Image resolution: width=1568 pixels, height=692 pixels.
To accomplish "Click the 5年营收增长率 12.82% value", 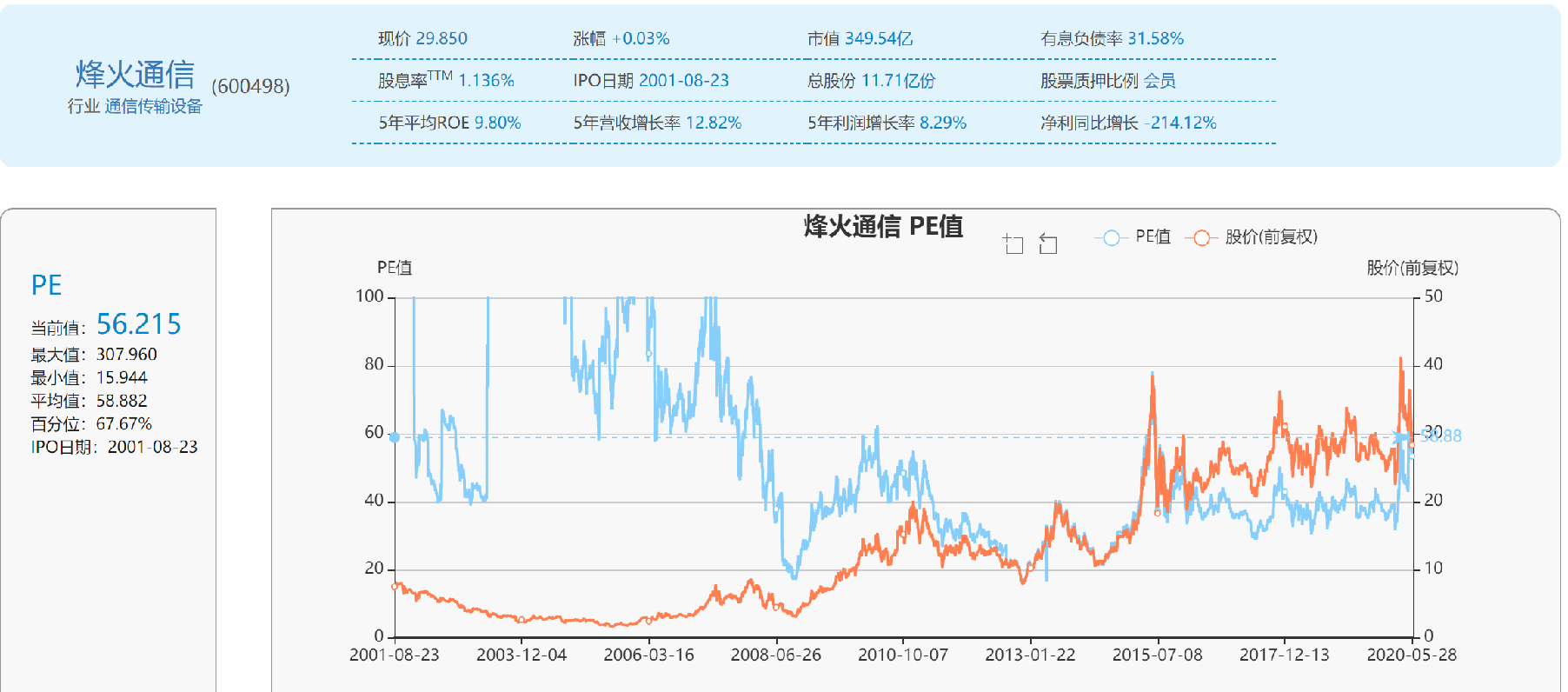I will (x=714, y=123).
